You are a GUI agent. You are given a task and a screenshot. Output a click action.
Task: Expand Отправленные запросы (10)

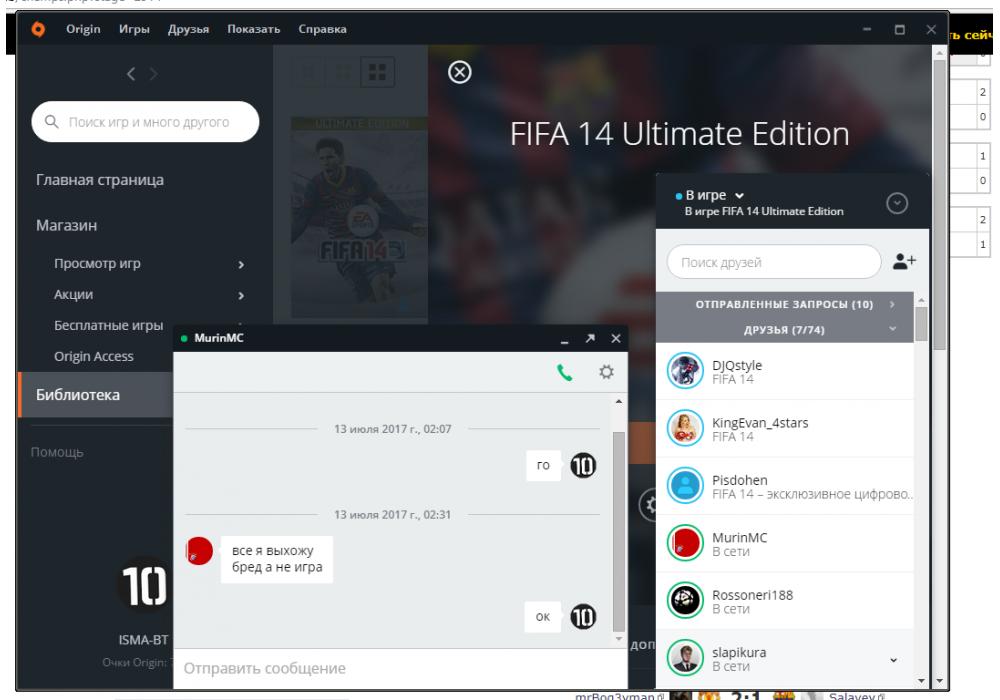tap(784, 304)
